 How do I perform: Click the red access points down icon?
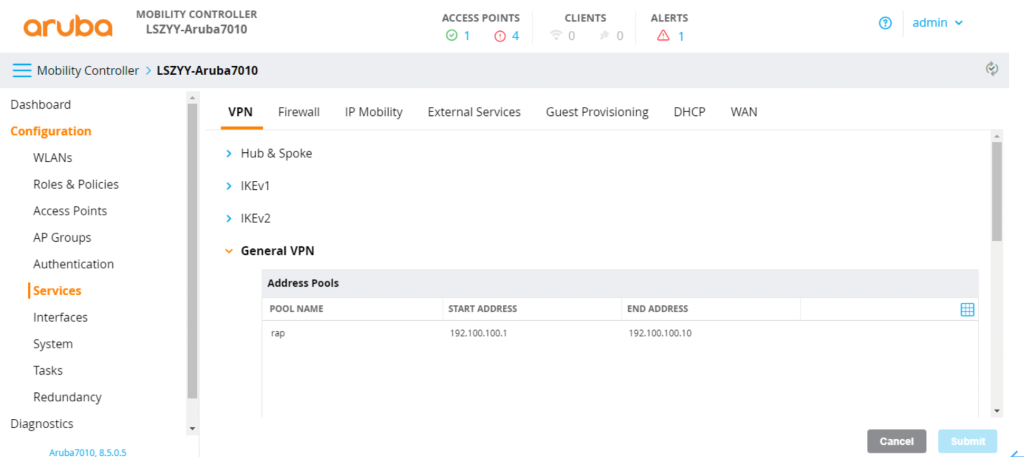(500, 36)
